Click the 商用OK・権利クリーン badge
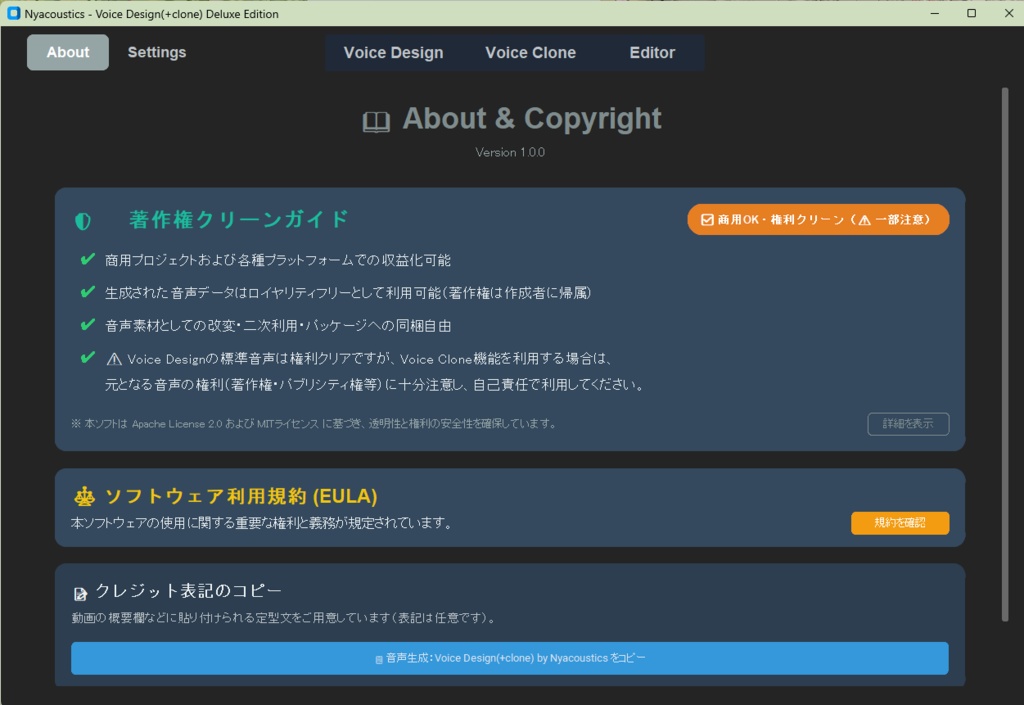 pyautogui.click(x=818, y=219)
